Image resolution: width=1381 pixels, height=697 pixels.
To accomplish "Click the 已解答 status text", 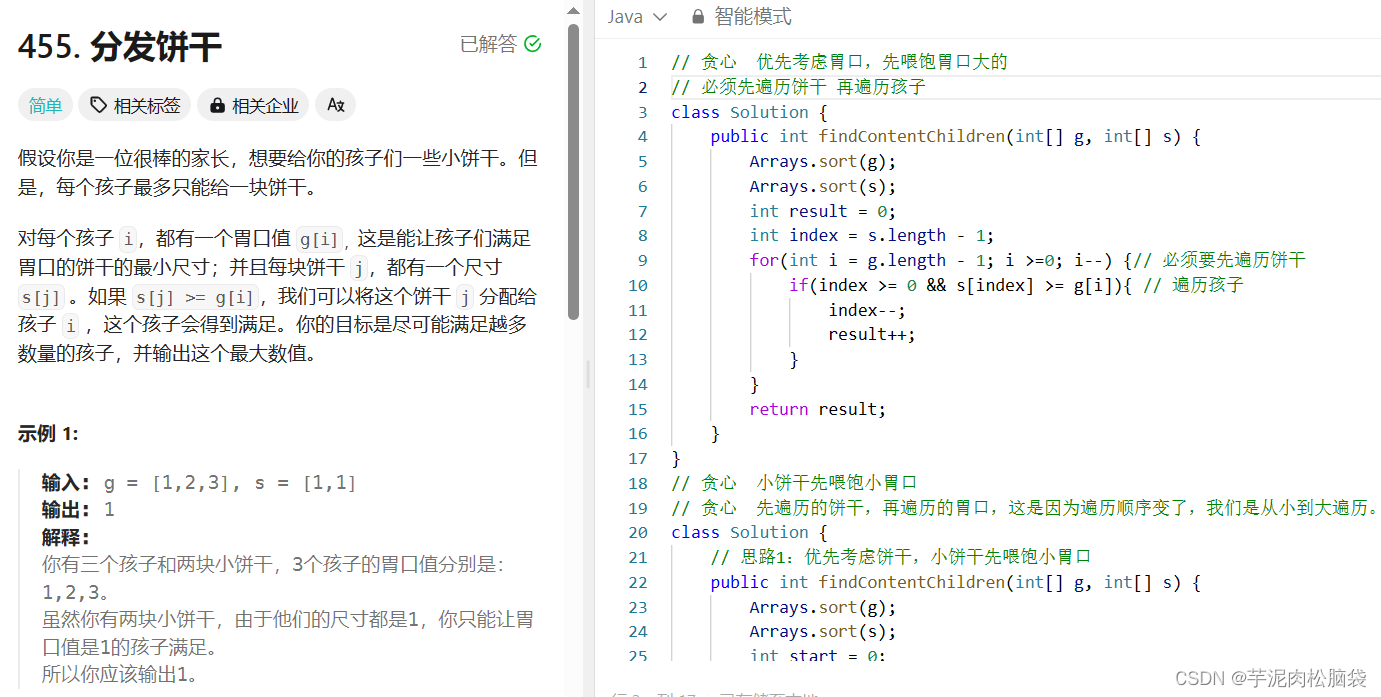I will 489,44.
